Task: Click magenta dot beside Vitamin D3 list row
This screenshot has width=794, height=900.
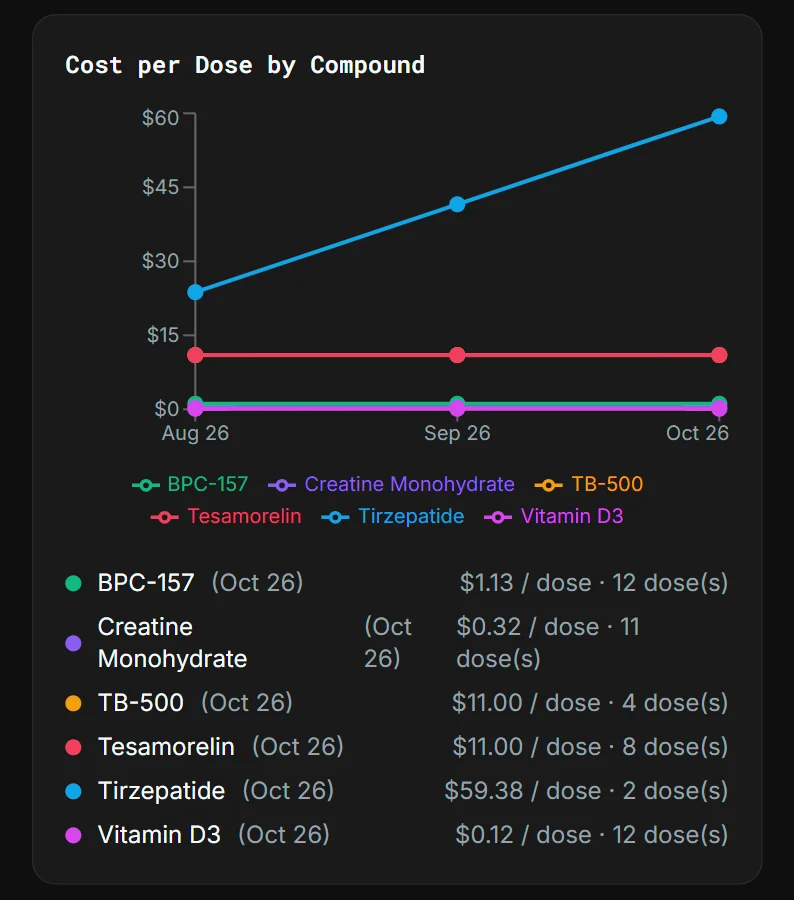Action: [x=73, y=835]
